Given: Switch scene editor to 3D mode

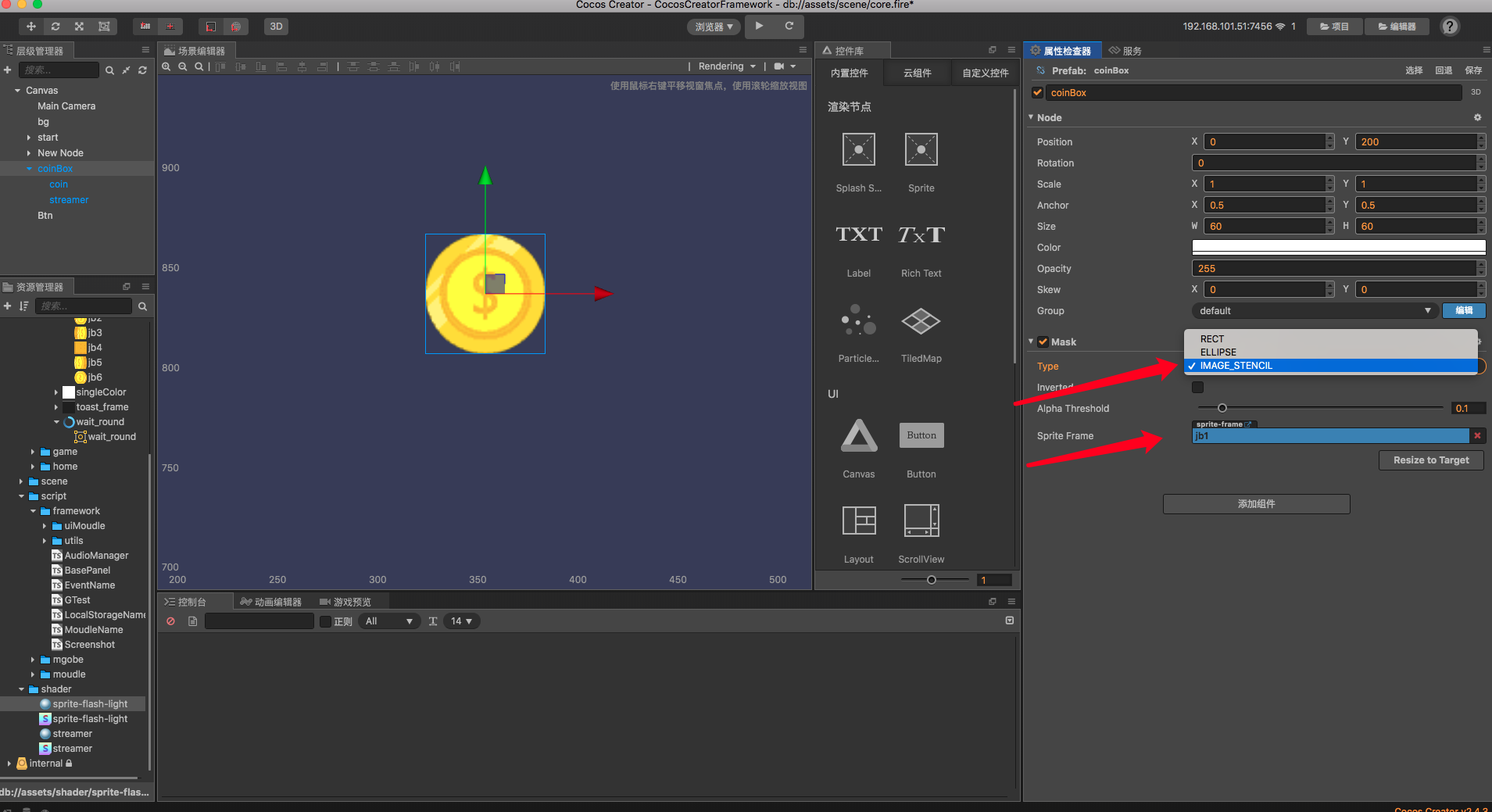Looking at the screenshot, I should (275, 26).
